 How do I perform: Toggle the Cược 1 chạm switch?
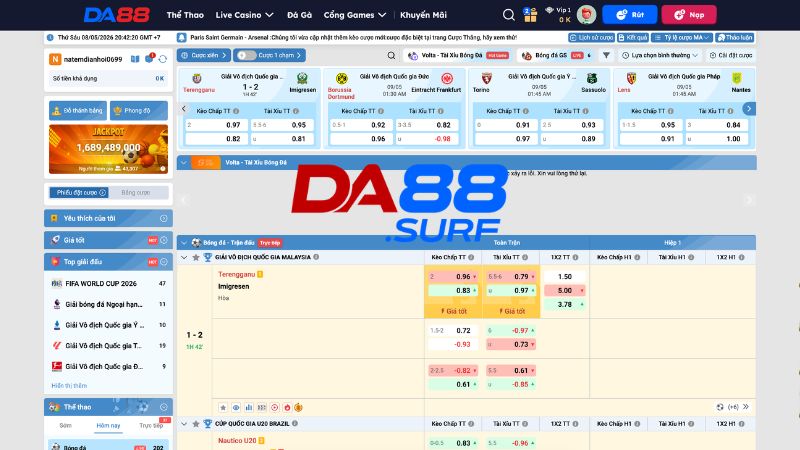247,55
